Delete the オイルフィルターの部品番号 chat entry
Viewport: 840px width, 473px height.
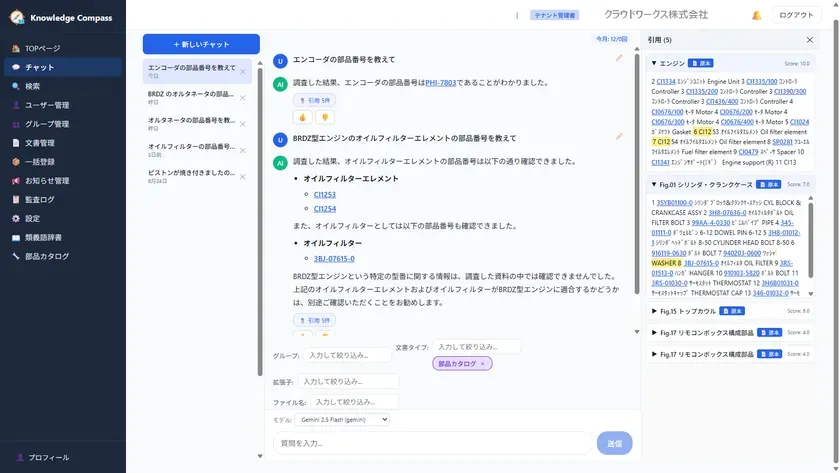[243, 150]
